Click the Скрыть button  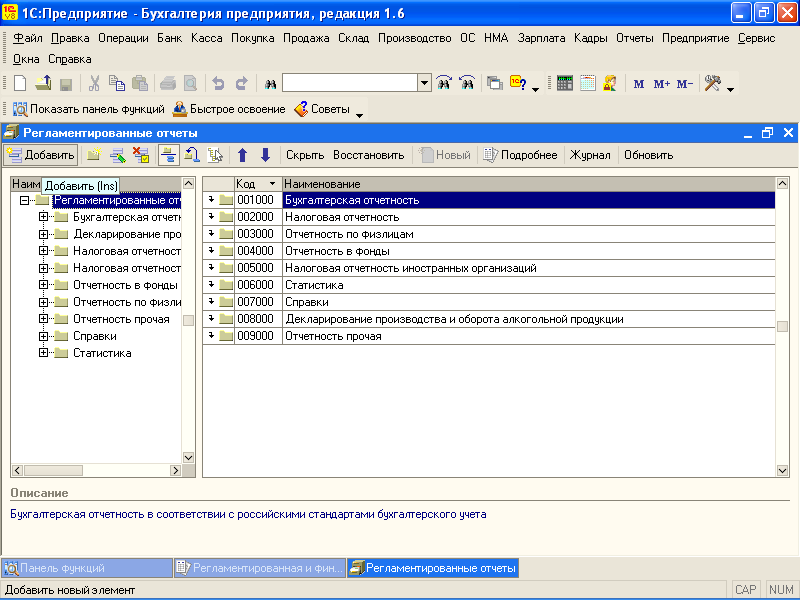click(305, 155)
